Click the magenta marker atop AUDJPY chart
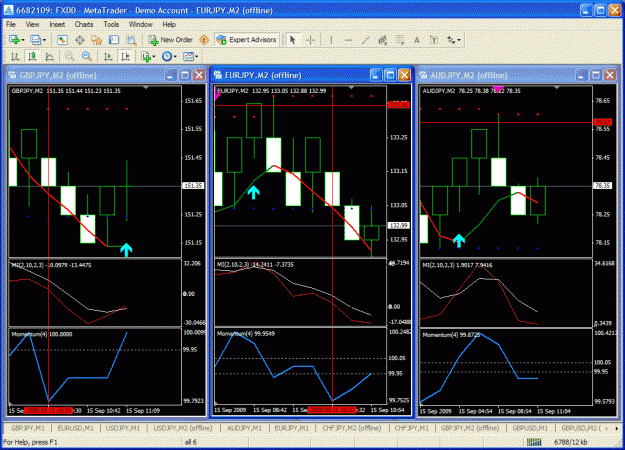625x450 pixels. (498, 88)
